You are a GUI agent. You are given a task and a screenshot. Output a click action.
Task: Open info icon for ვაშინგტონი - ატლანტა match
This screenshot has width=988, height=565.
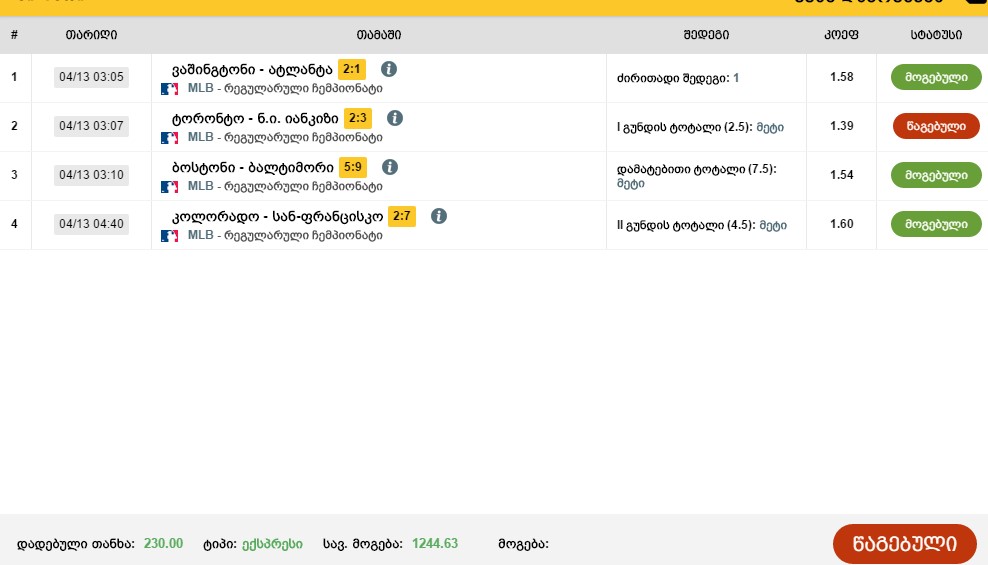389,69
